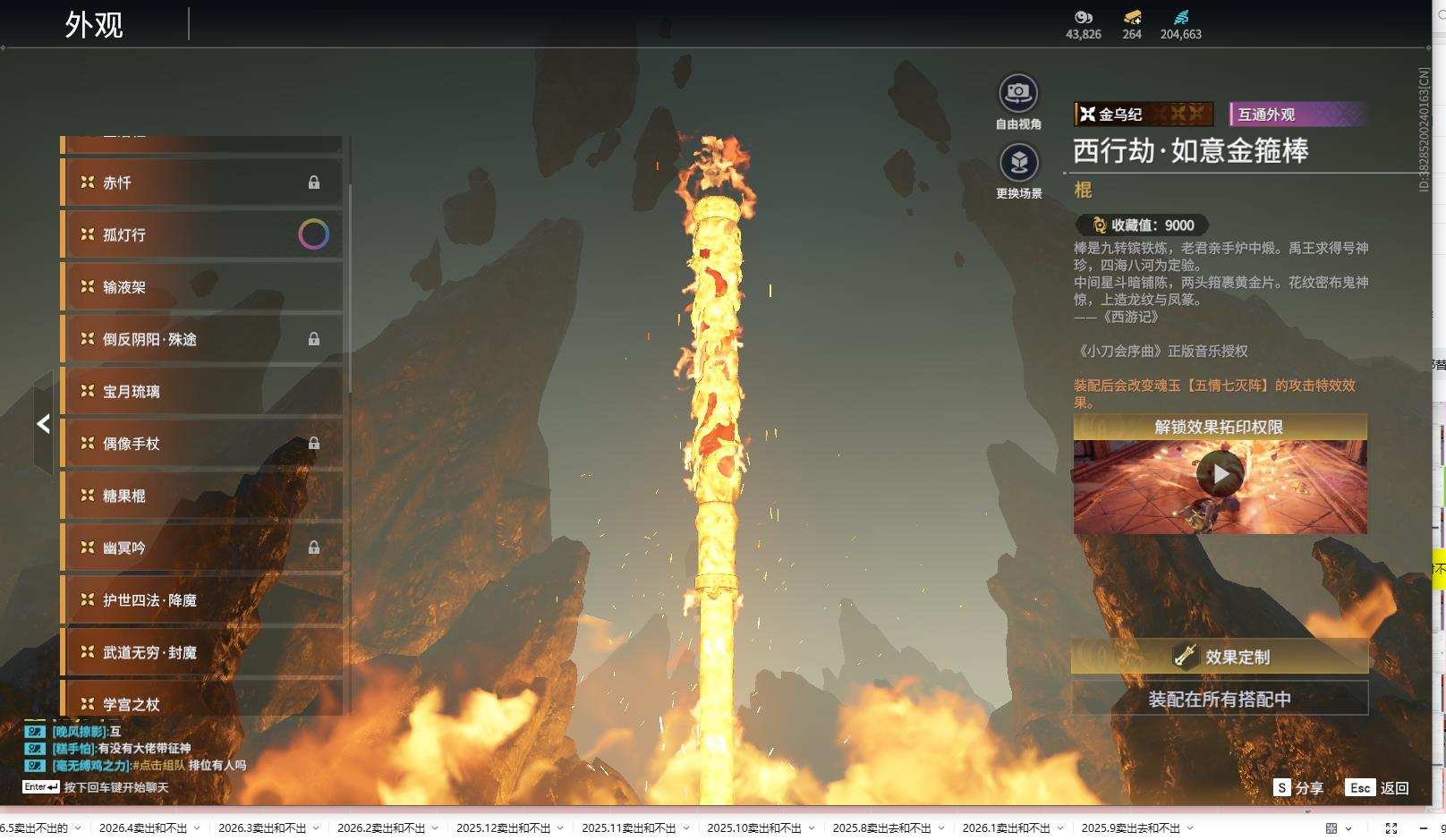
Task: Switch to sheet tab 2025.12卖出和不出
Action: (x=504, y=828)
